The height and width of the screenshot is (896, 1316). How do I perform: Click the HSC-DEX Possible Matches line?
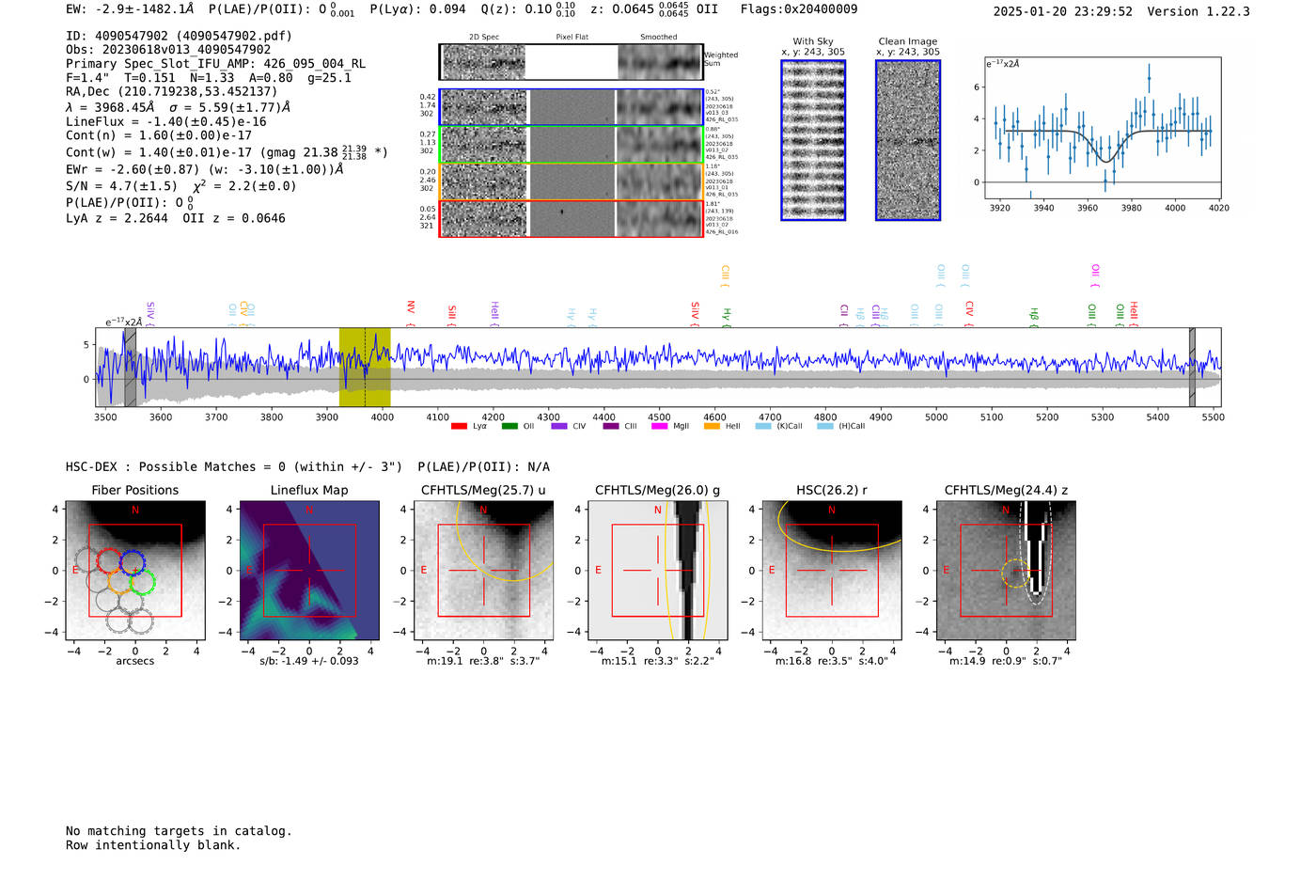tap(307, 467)
